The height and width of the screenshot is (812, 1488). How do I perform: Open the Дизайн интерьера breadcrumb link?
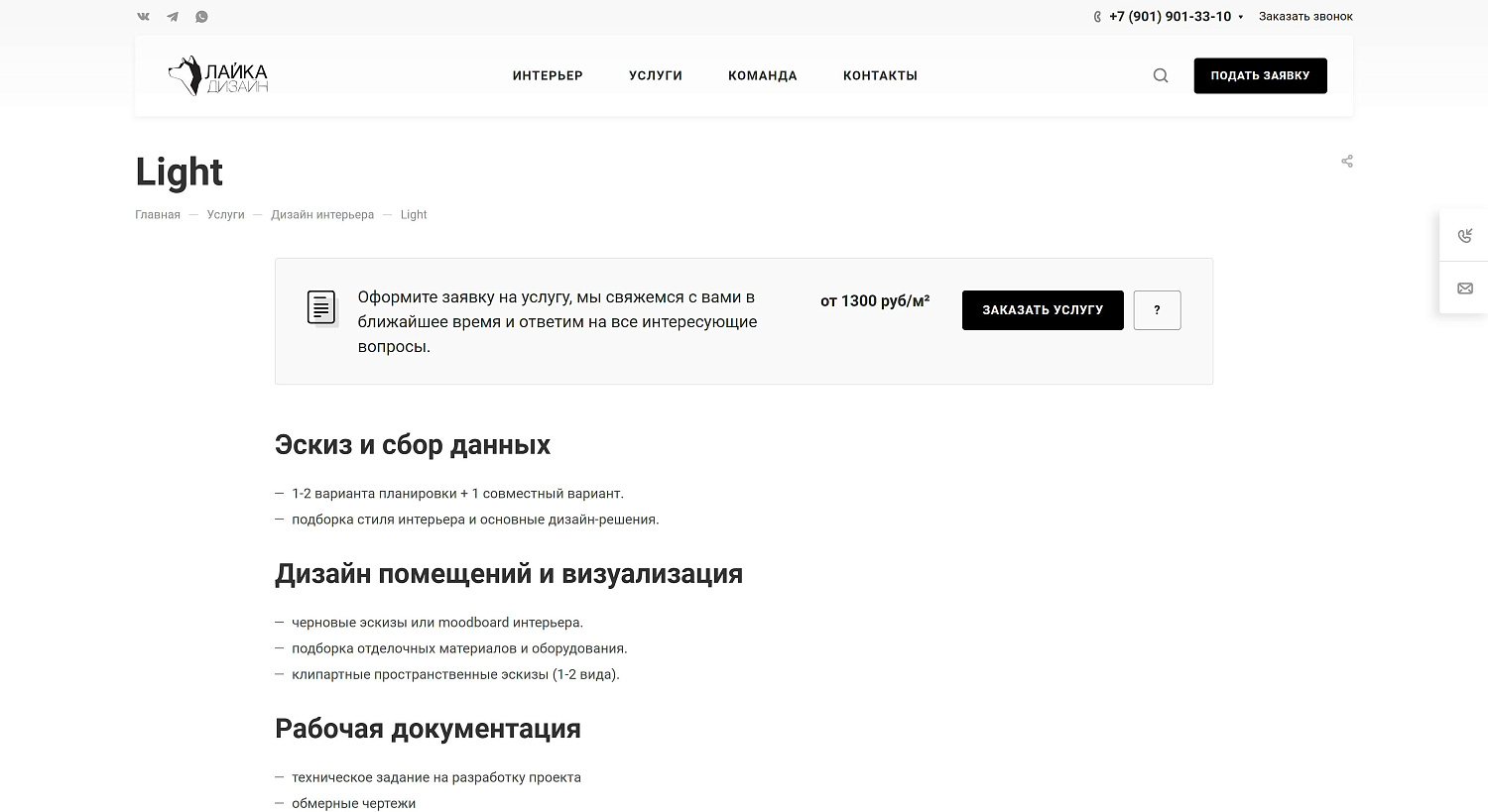point(322,214)
